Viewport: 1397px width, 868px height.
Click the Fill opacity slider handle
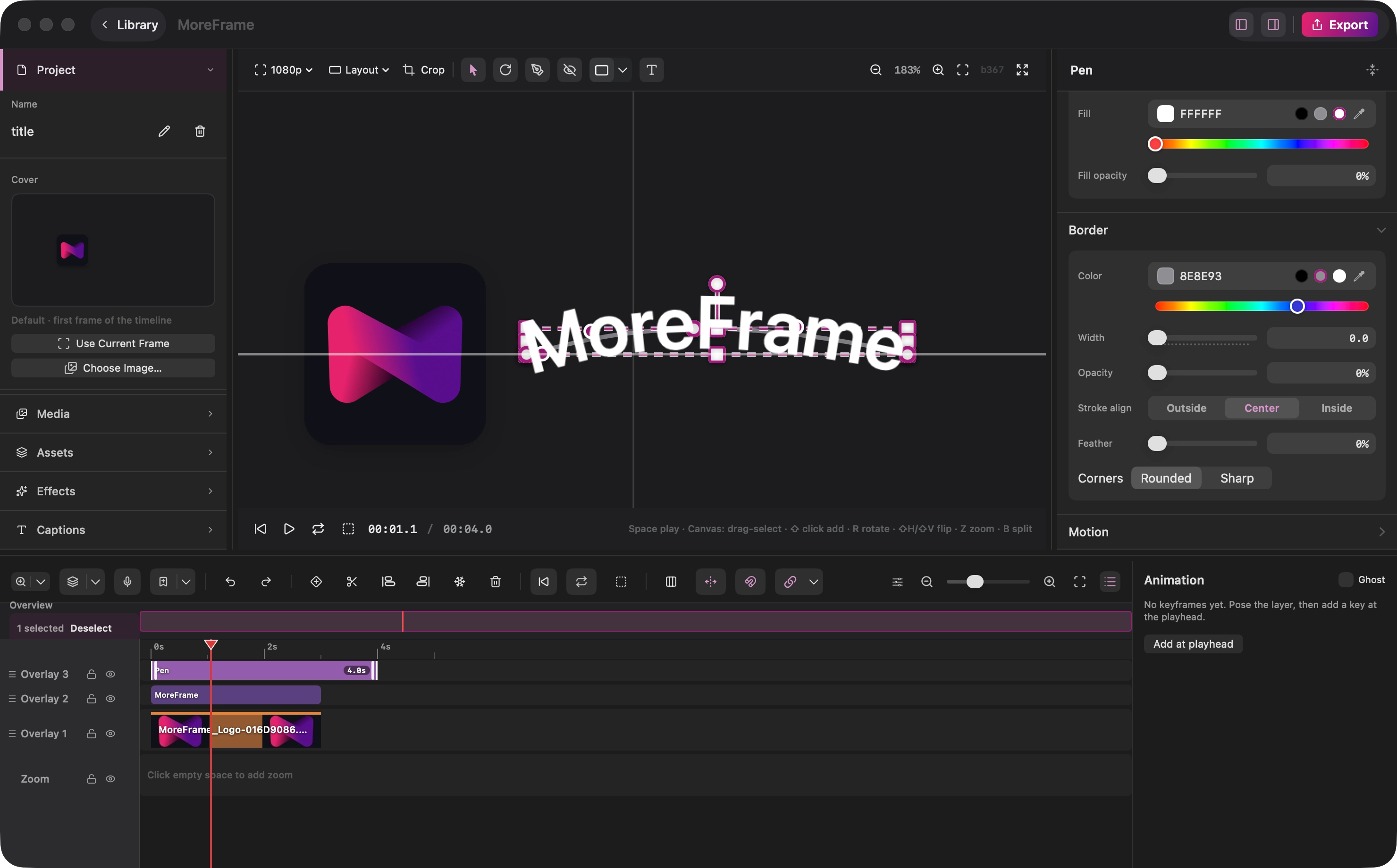[x=1157, y=175]
